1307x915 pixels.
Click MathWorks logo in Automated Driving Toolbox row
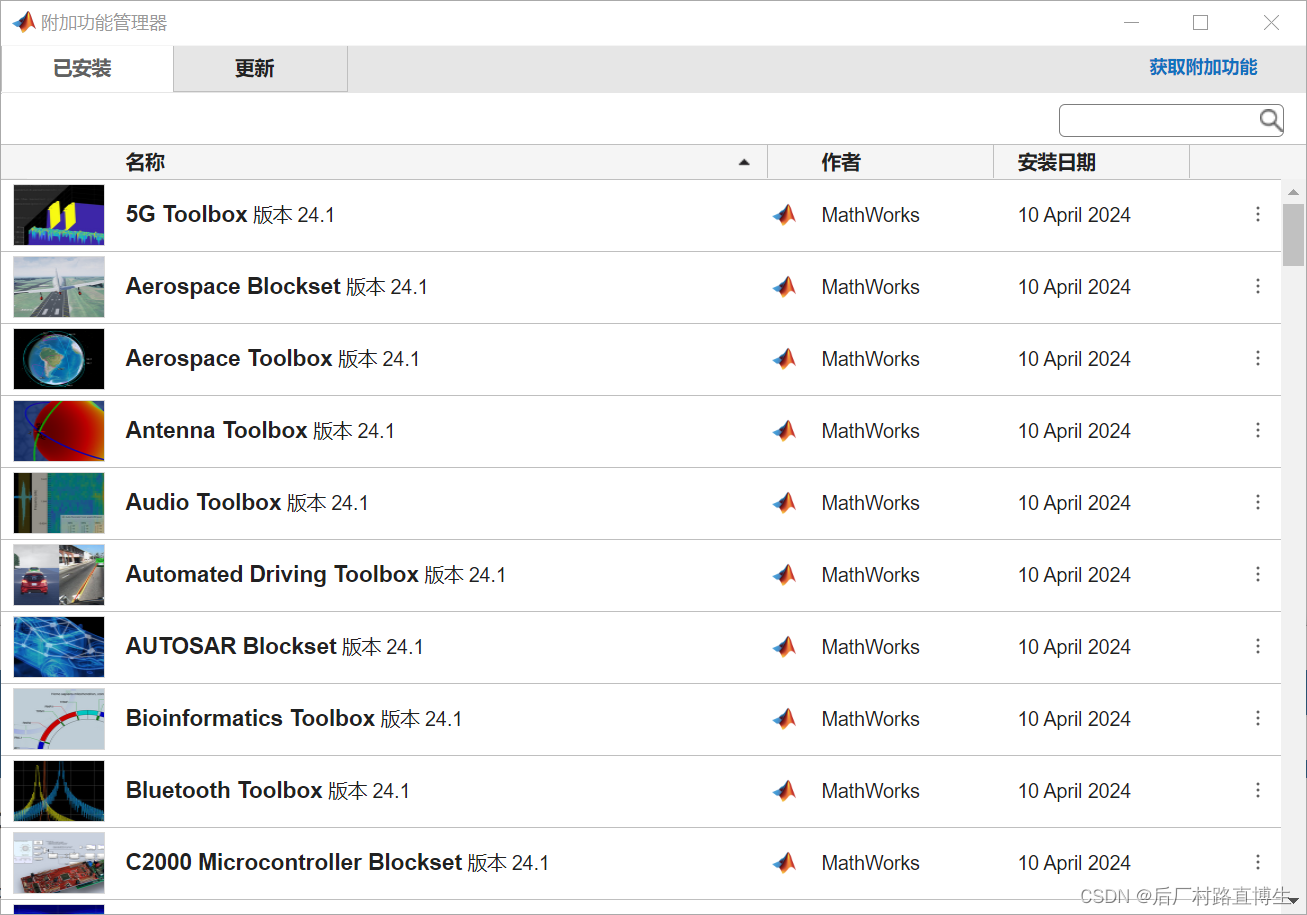pos(785,575)
